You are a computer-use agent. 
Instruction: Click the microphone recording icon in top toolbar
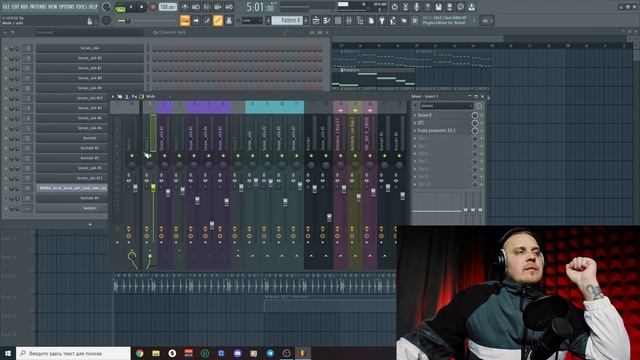pos(416,7)
